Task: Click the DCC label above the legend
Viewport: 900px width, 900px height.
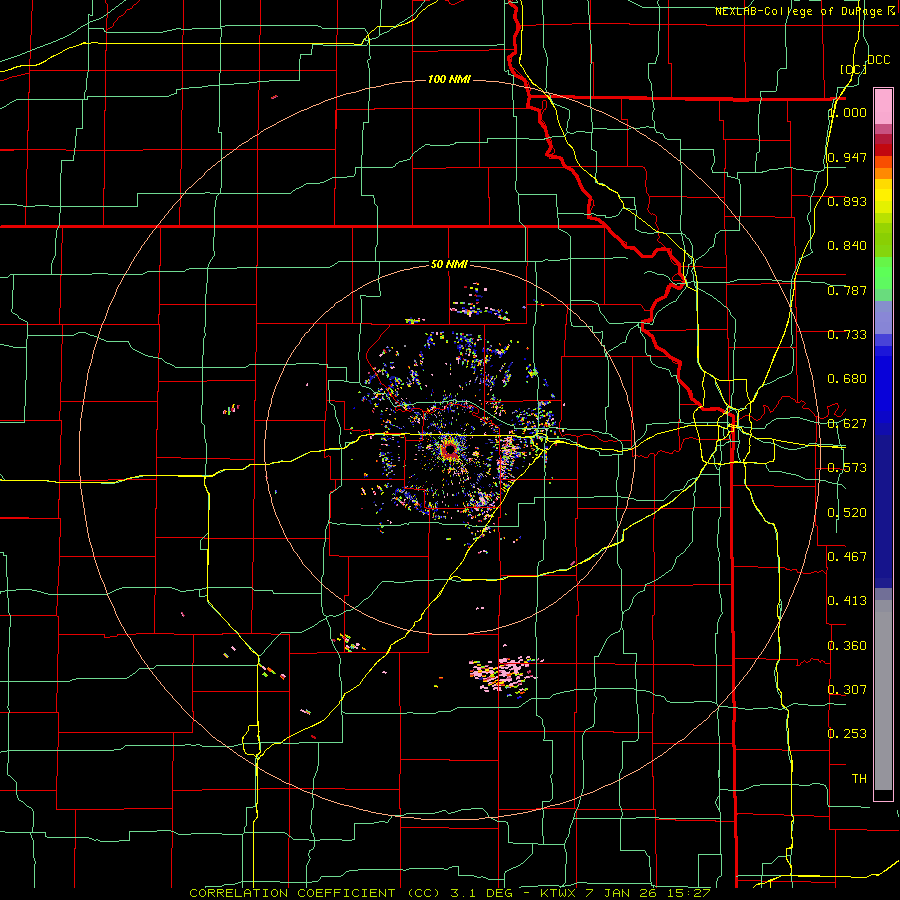Action: tap(878, 60)
